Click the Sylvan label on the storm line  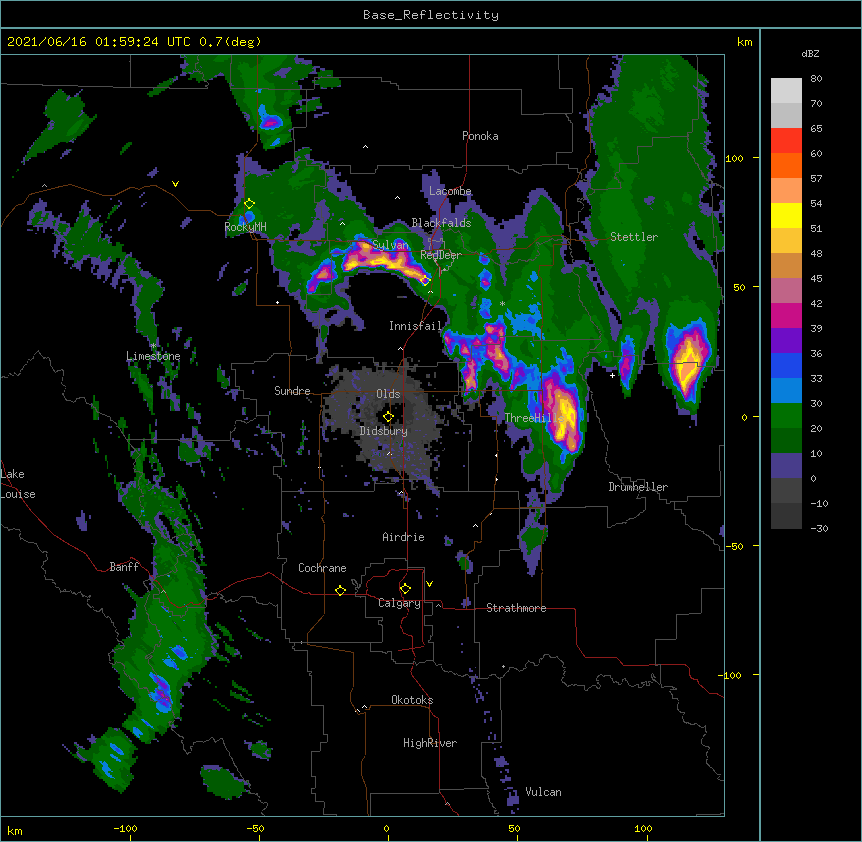(x=390, y=245)
